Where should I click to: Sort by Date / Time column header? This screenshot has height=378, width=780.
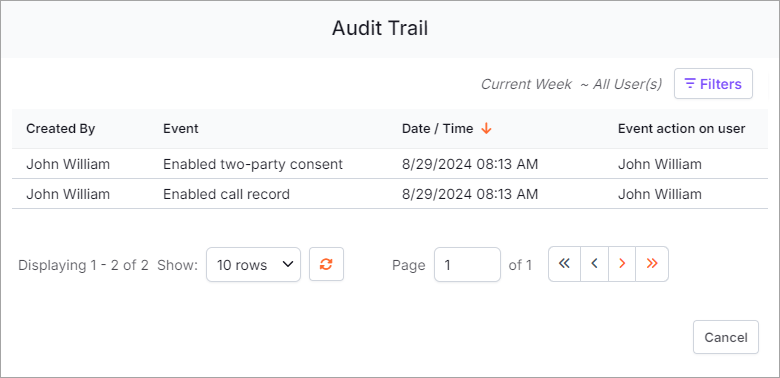point(437,129)
